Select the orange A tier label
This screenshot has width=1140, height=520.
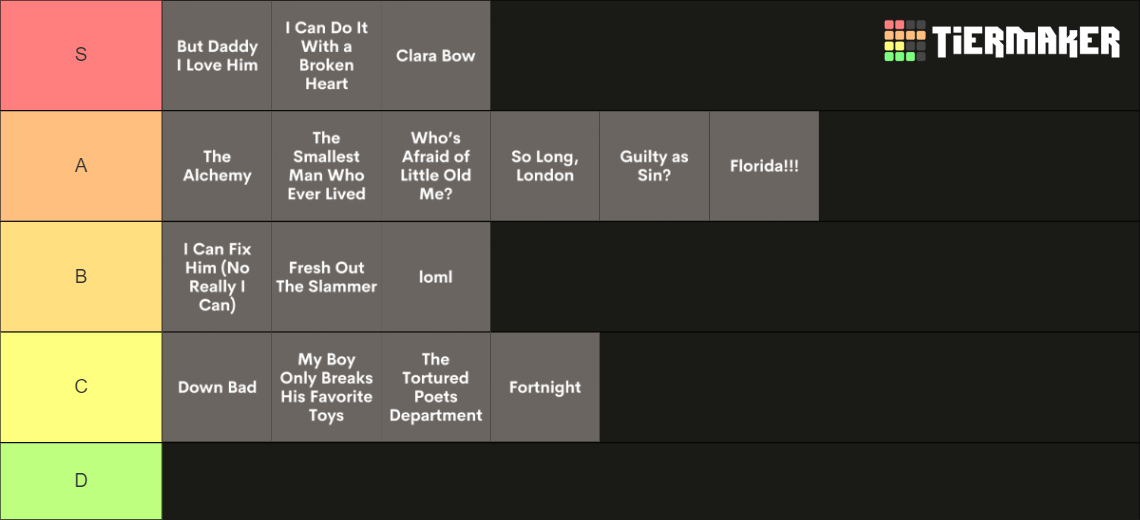point(81,166)
